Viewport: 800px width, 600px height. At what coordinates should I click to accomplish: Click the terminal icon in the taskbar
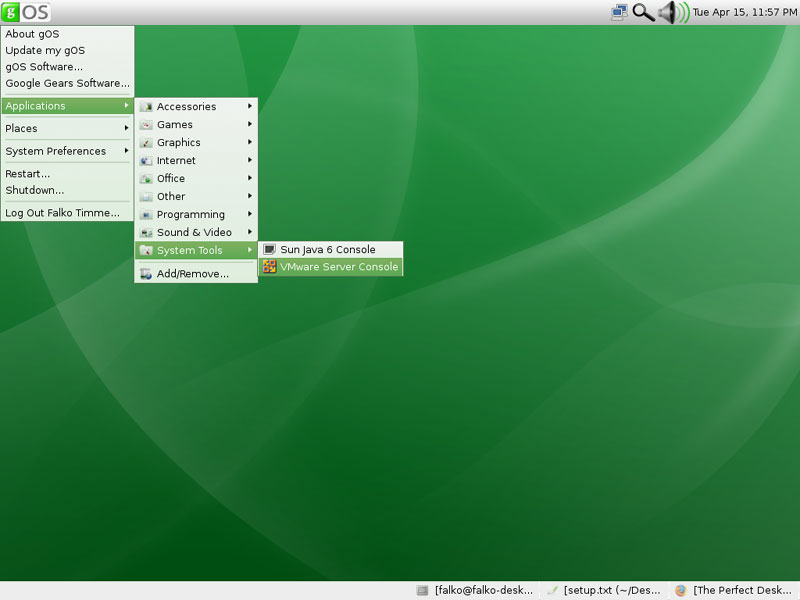coord(422,590)
